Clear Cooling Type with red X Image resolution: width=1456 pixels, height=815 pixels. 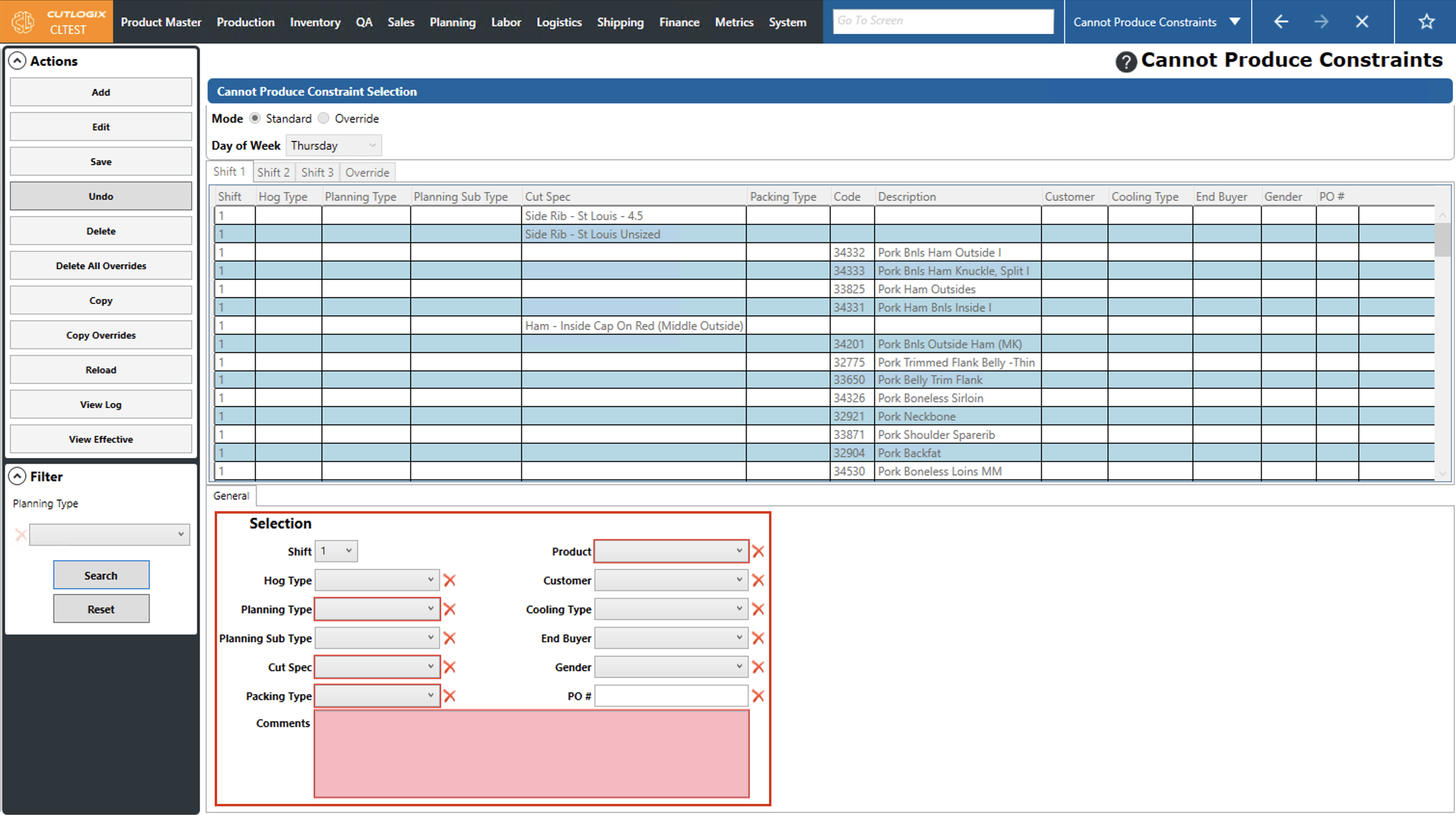pos(758,609)
